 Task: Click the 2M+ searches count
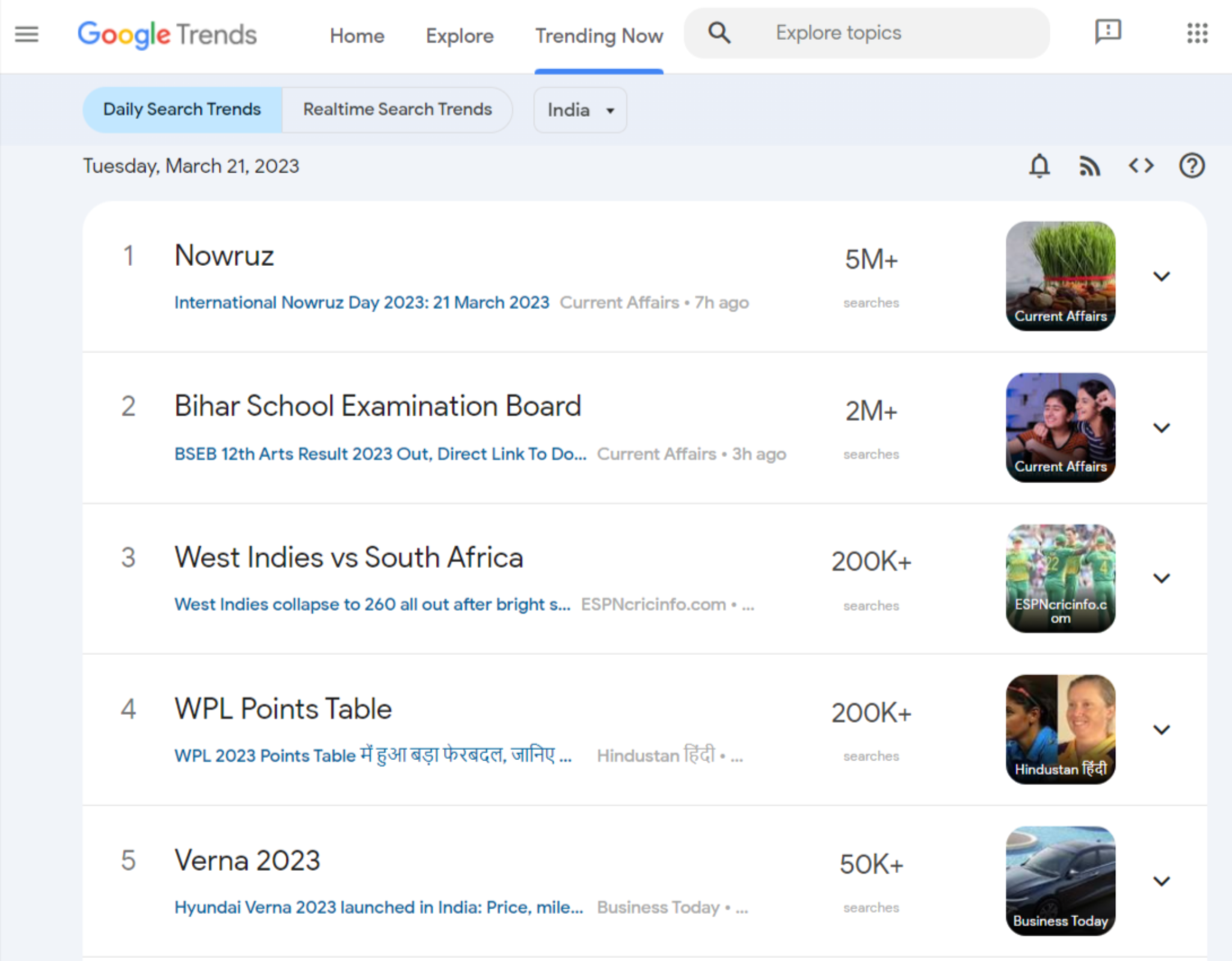click(x=871, y=412)
